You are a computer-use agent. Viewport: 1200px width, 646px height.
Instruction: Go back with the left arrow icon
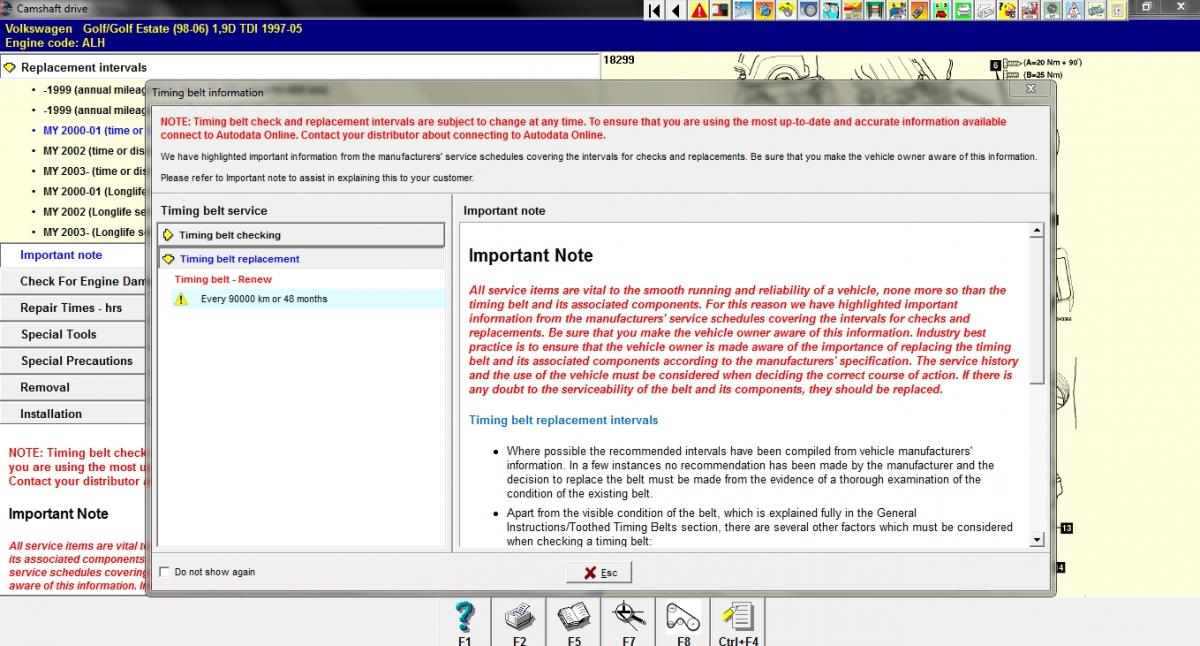[676, 10]
